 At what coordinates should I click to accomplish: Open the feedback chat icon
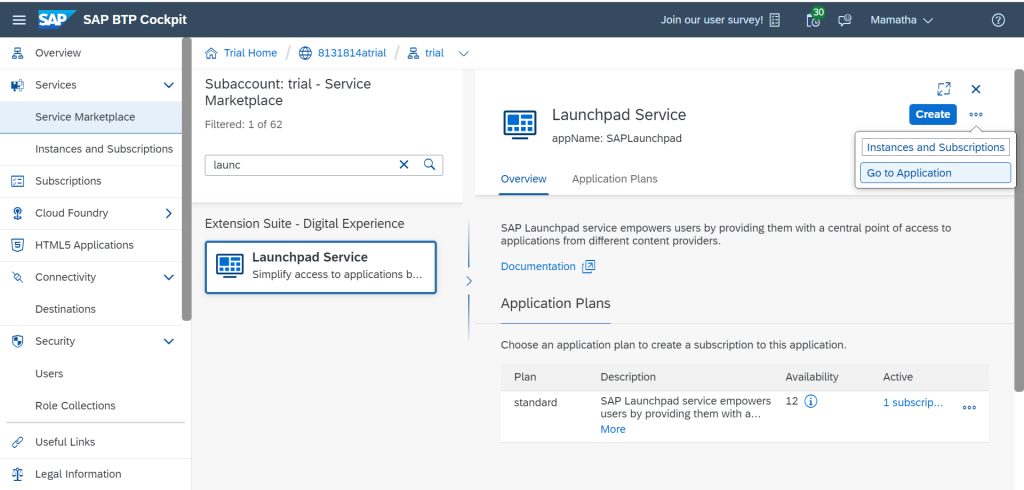tap(845, 20)
